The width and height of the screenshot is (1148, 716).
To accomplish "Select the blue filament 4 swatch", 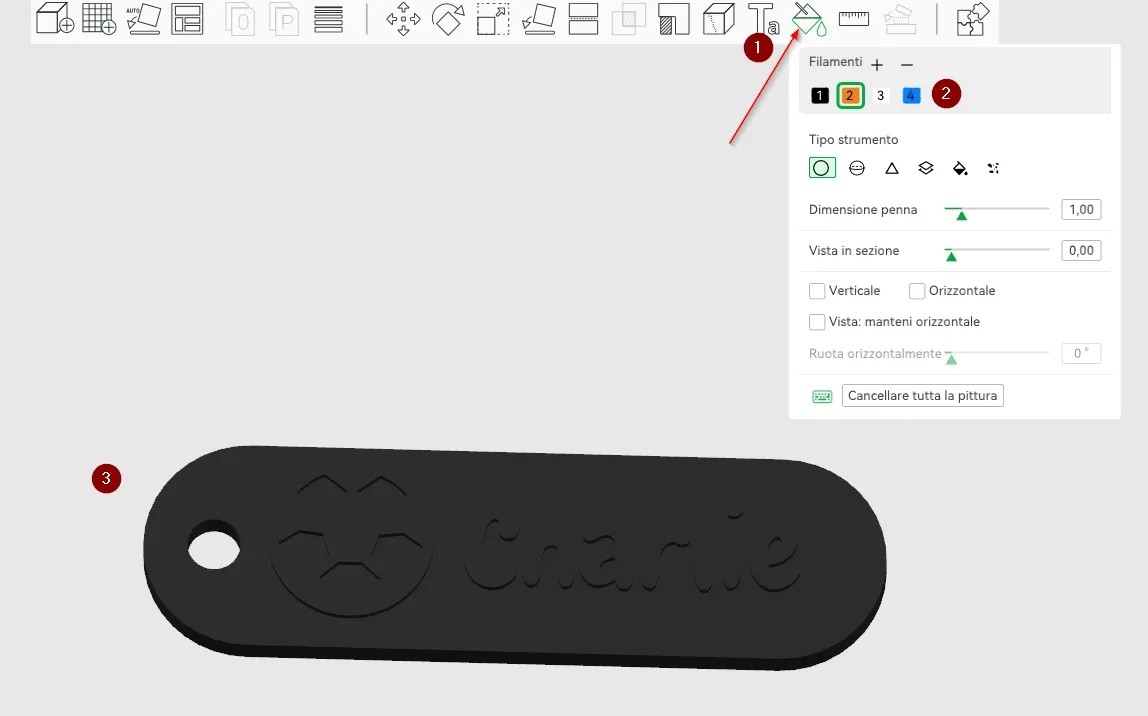I will [x=911, y=94].
